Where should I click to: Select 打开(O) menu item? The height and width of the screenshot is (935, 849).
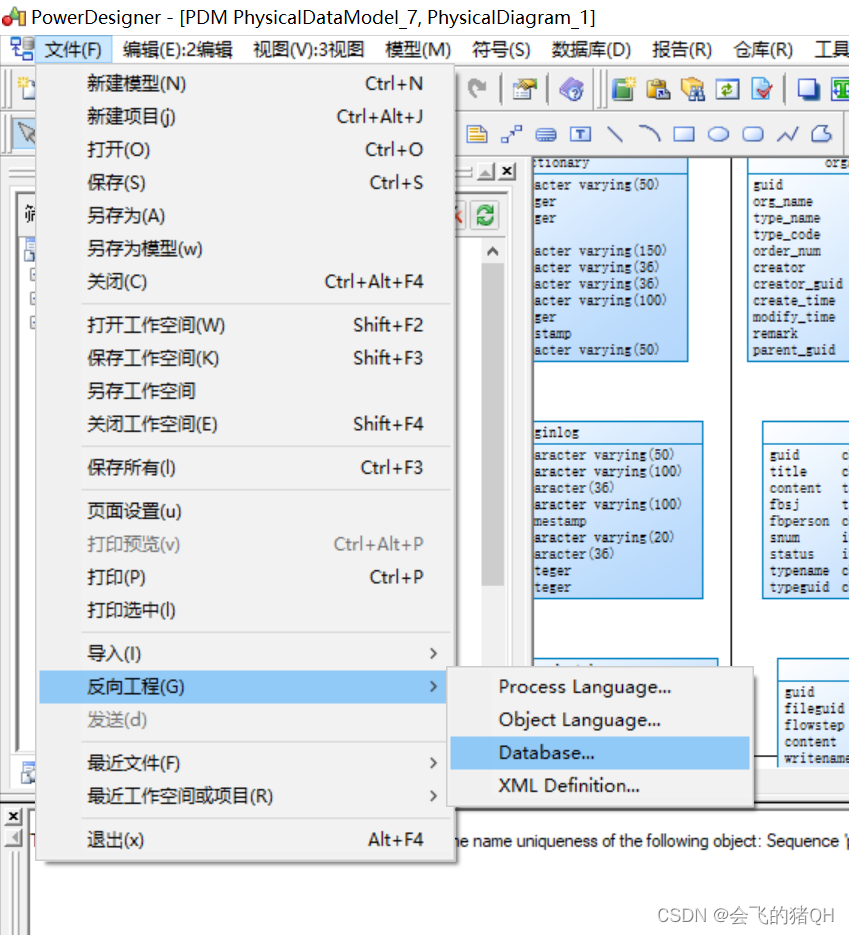[x=243, y=150]
